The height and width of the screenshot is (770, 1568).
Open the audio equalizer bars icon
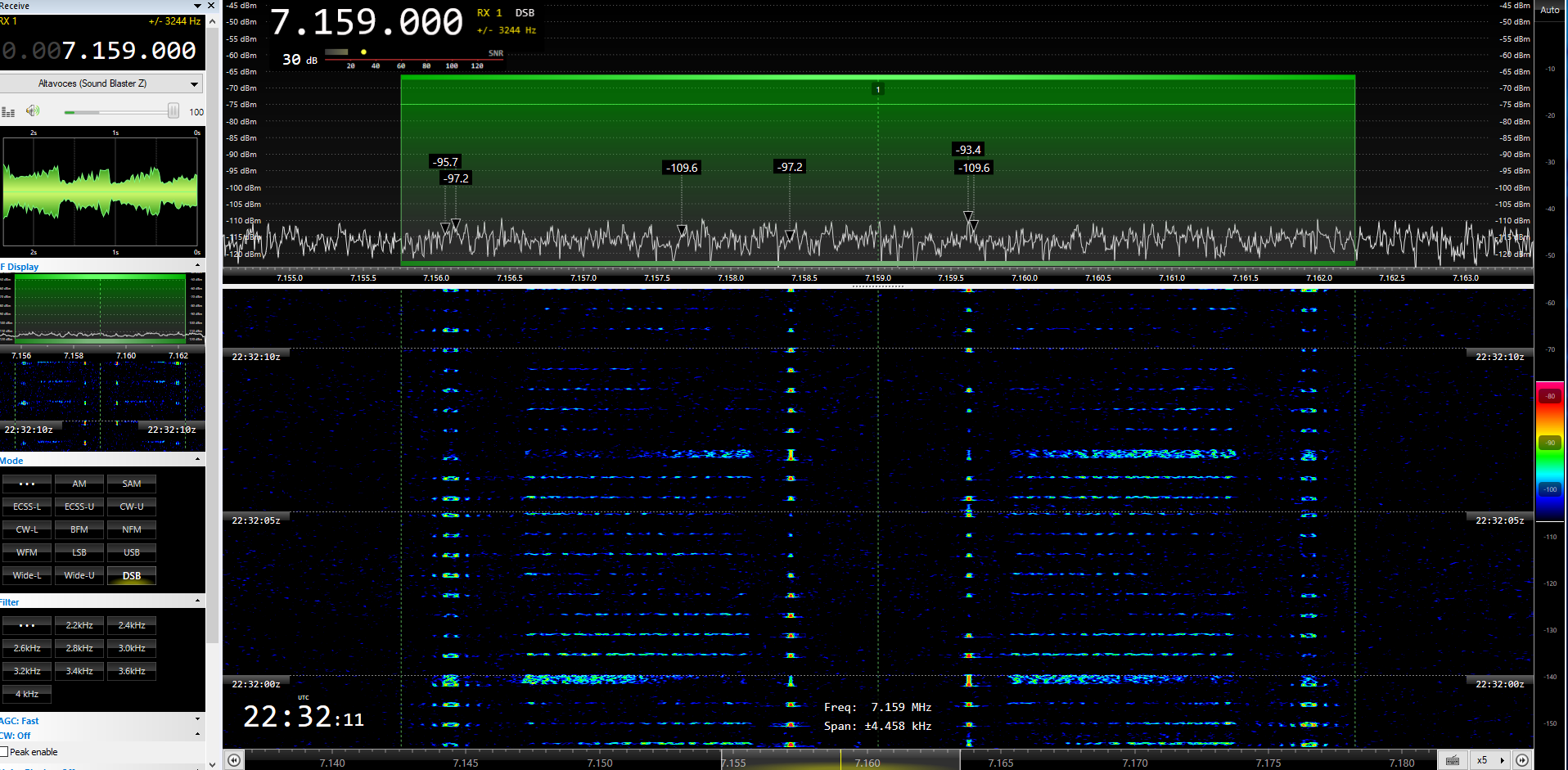pyautogui.click(x=8, y=112)
